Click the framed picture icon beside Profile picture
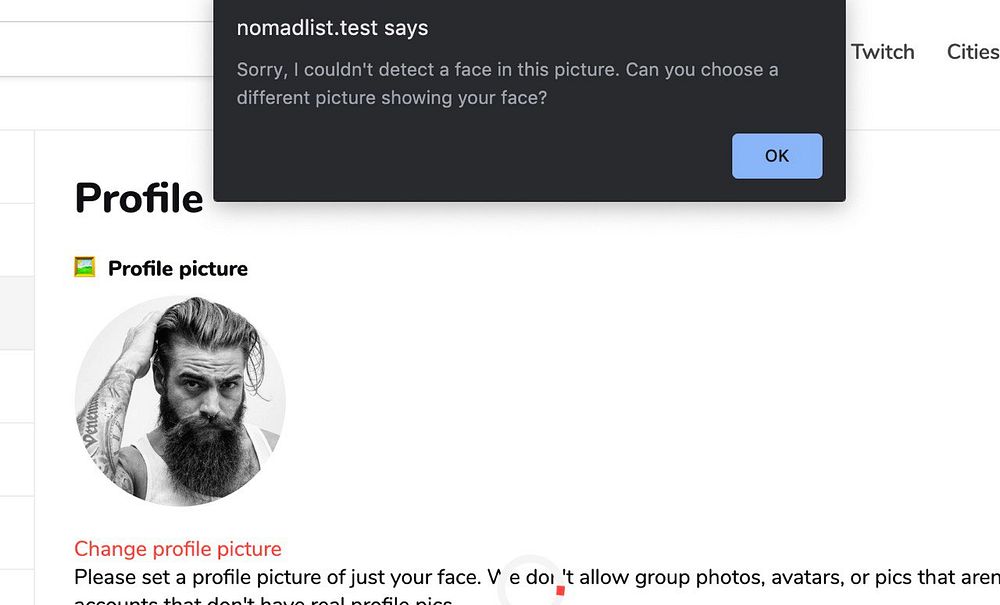Image resolution: width=1000 pixels, height=605 pixels. click(x=85, y=267)
